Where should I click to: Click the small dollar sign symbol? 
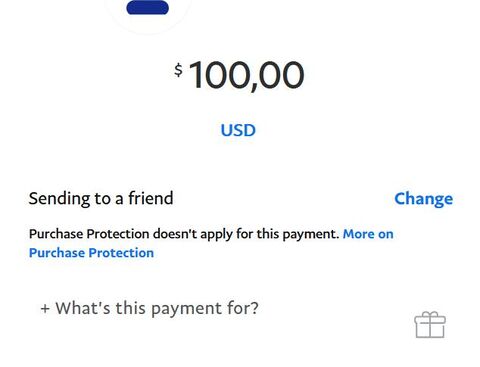pyautogui.click(x=179, y=70)
